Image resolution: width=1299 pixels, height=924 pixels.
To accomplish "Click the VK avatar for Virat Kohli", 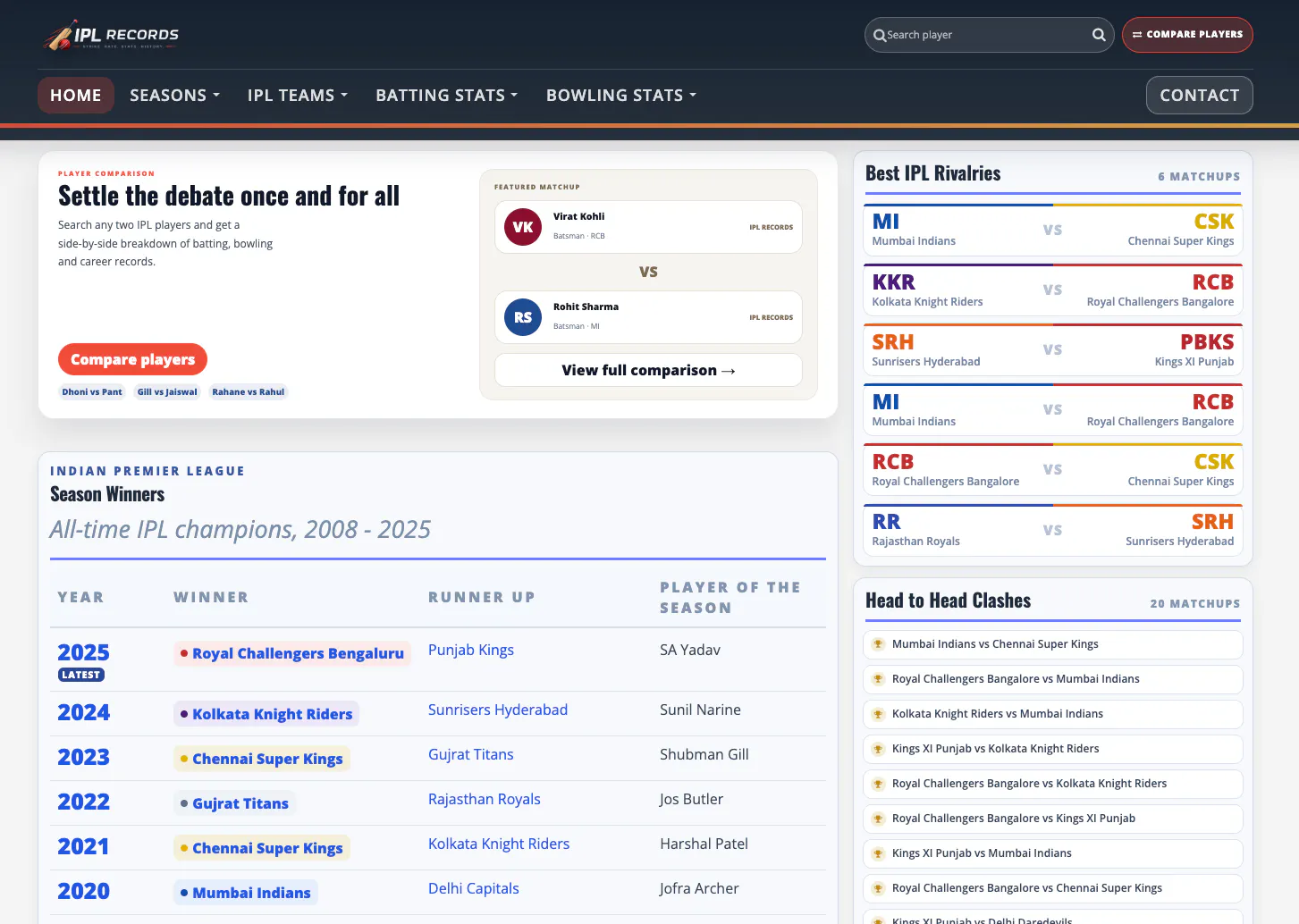I will pos(523,227).
